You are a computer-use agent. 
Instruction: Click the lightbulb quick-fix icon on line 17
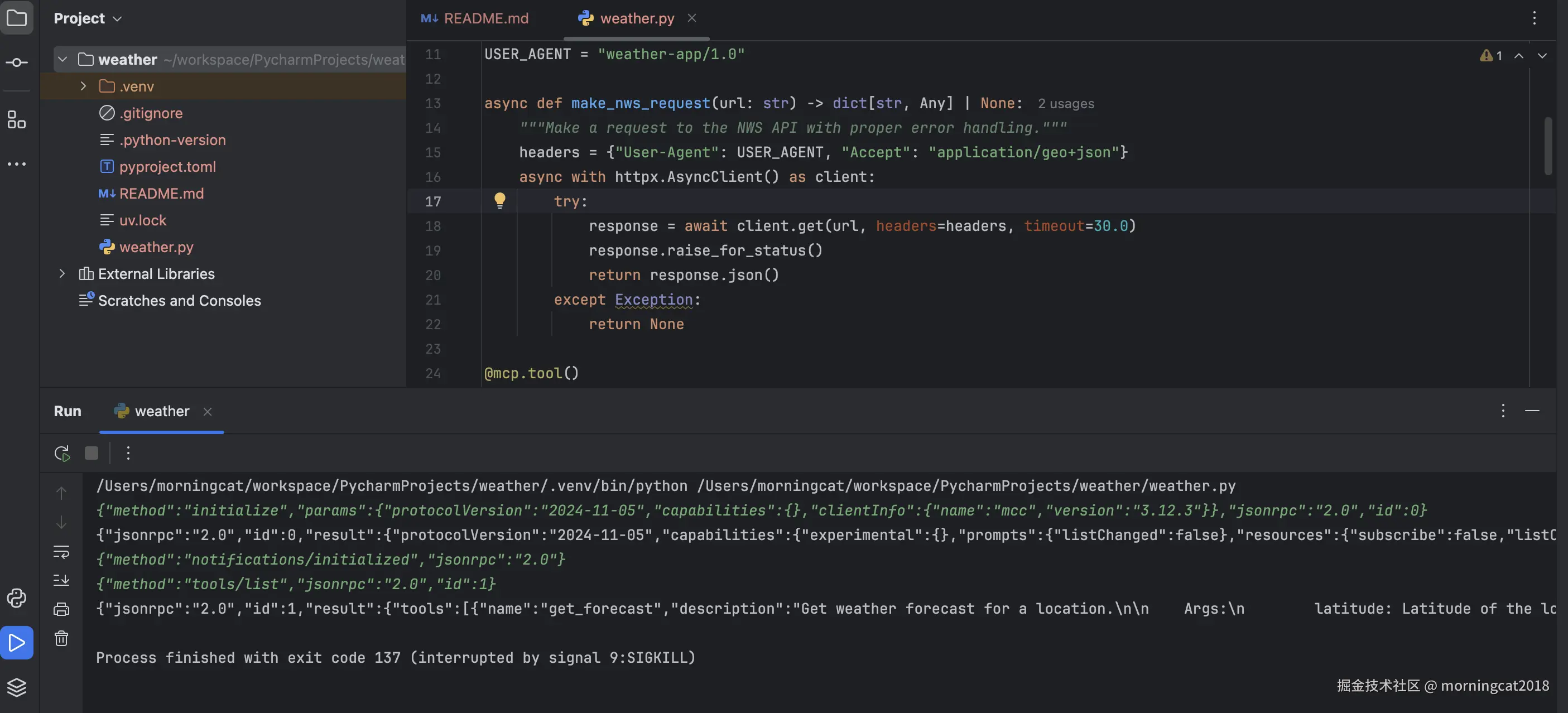tap(499, 200)
